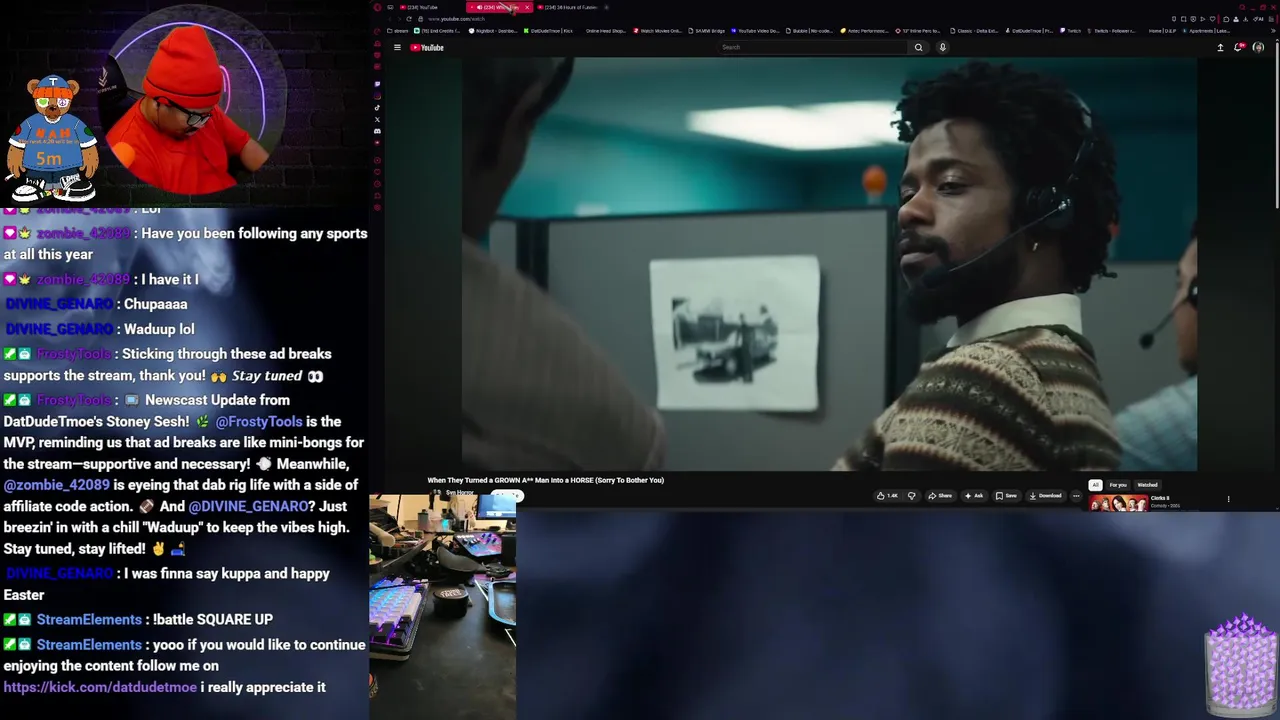The width and height of the screenshot is (1280, 720).
Task: Click the browser heart/favorites icon in the toolbar
Action: (x=1212, y=19)
